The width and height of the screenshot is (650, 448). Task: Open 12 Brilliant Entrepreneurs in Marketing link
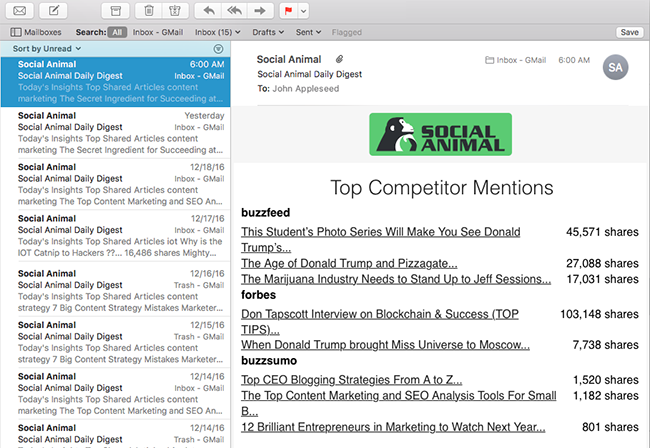tap(393, 427)
